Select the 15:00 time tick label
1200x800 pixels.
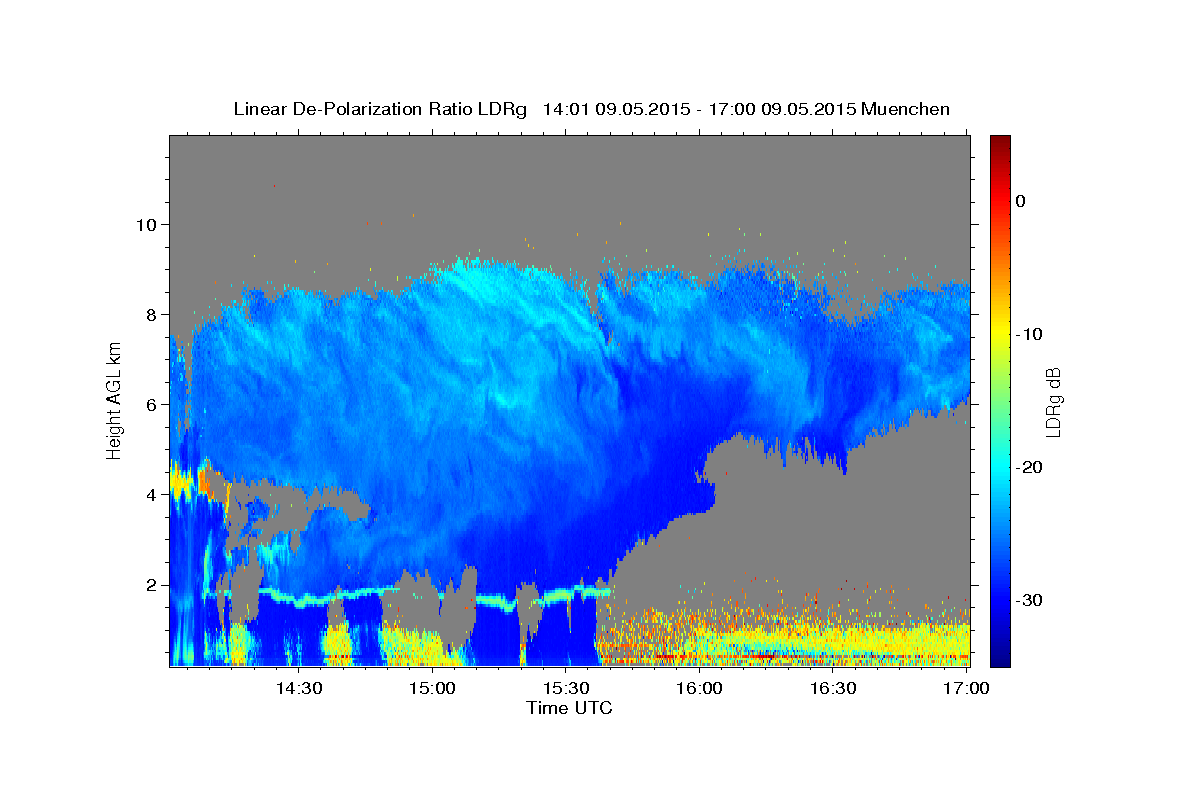[x=432, y=688]
